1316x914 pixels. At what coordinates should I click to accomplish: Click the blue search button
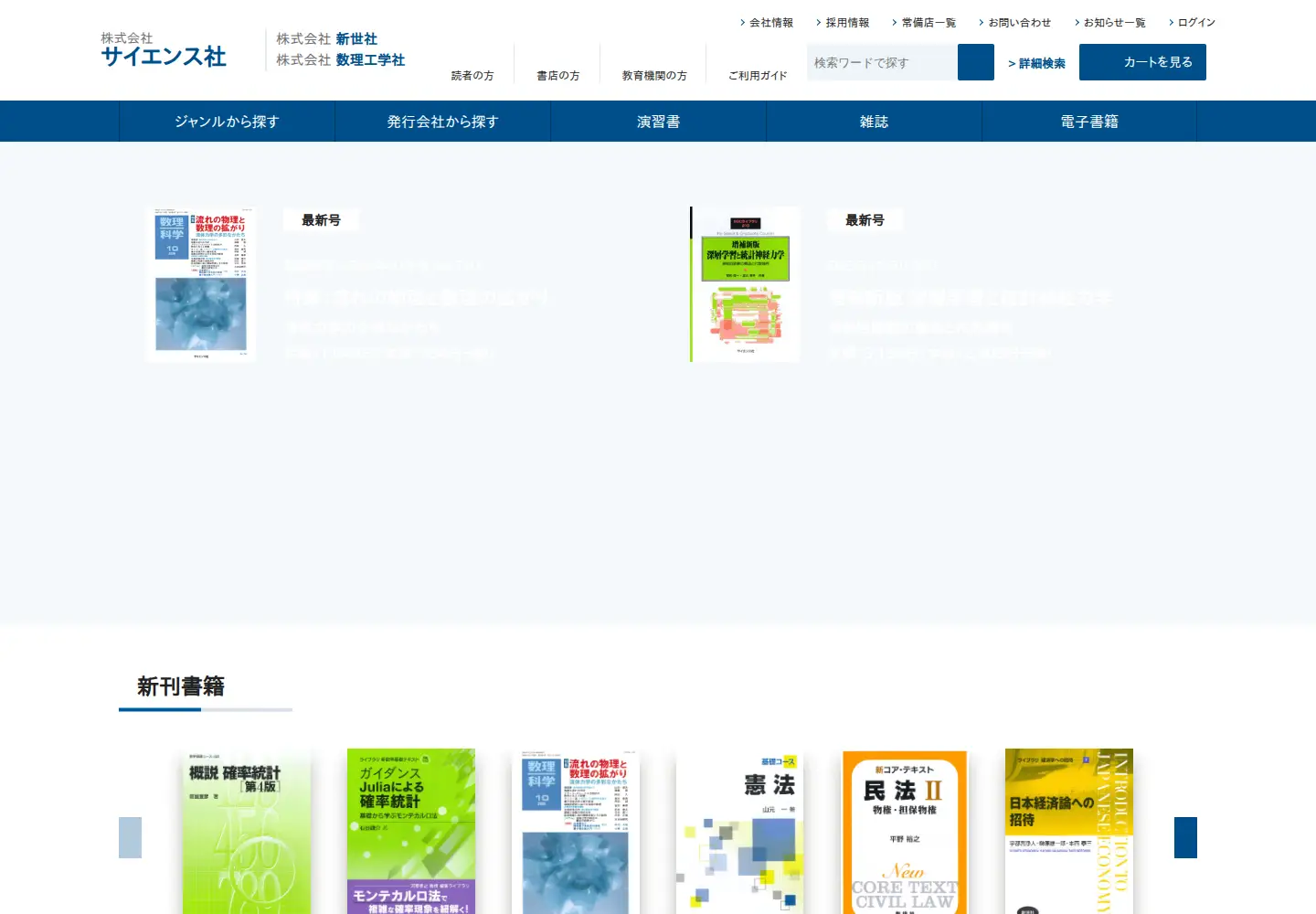coord(976,62)
